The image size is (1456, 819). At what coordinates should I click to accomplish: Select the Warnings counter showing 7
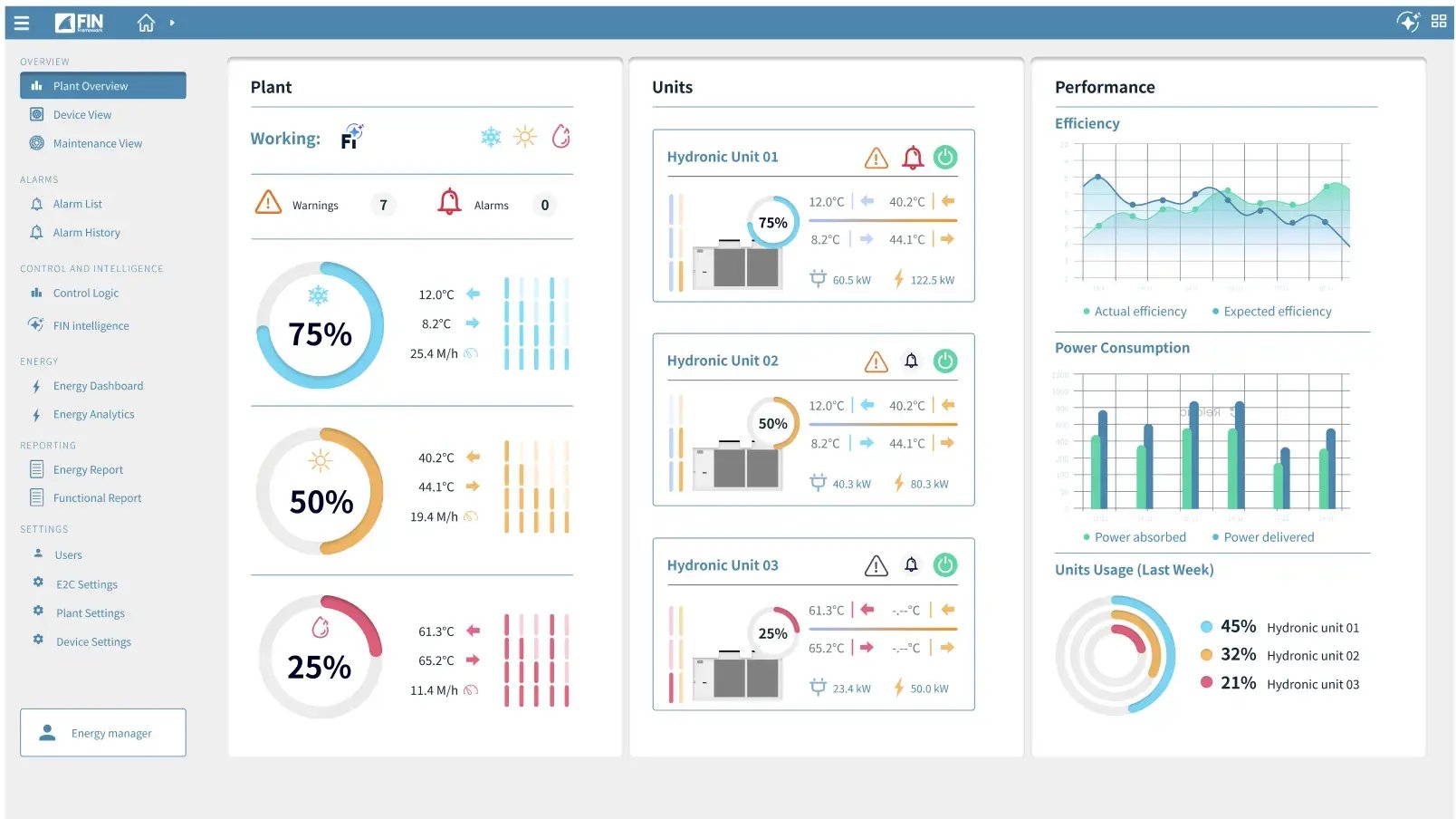[382, 205]
